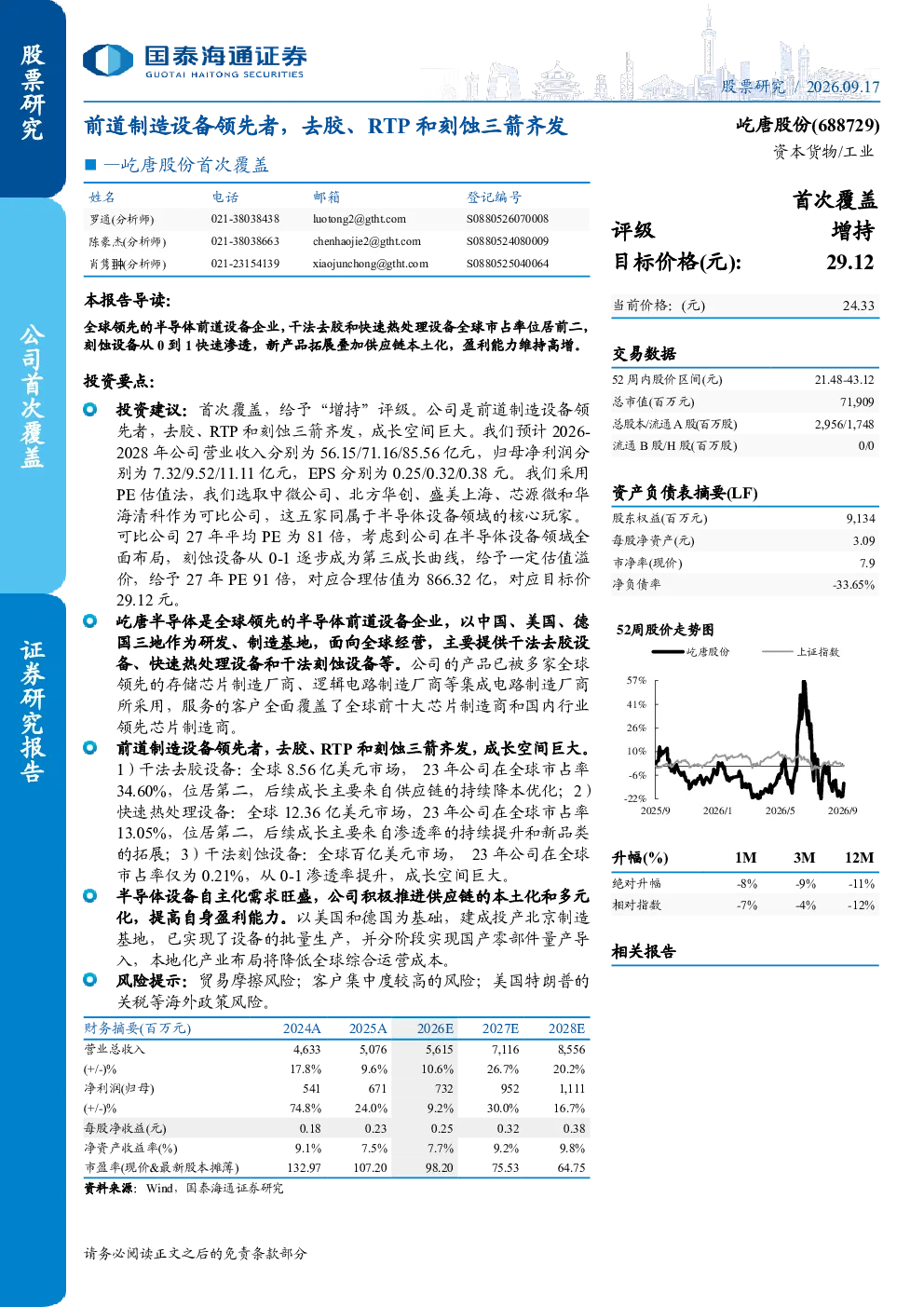Click the 相关报告 heading

(644, 951)
